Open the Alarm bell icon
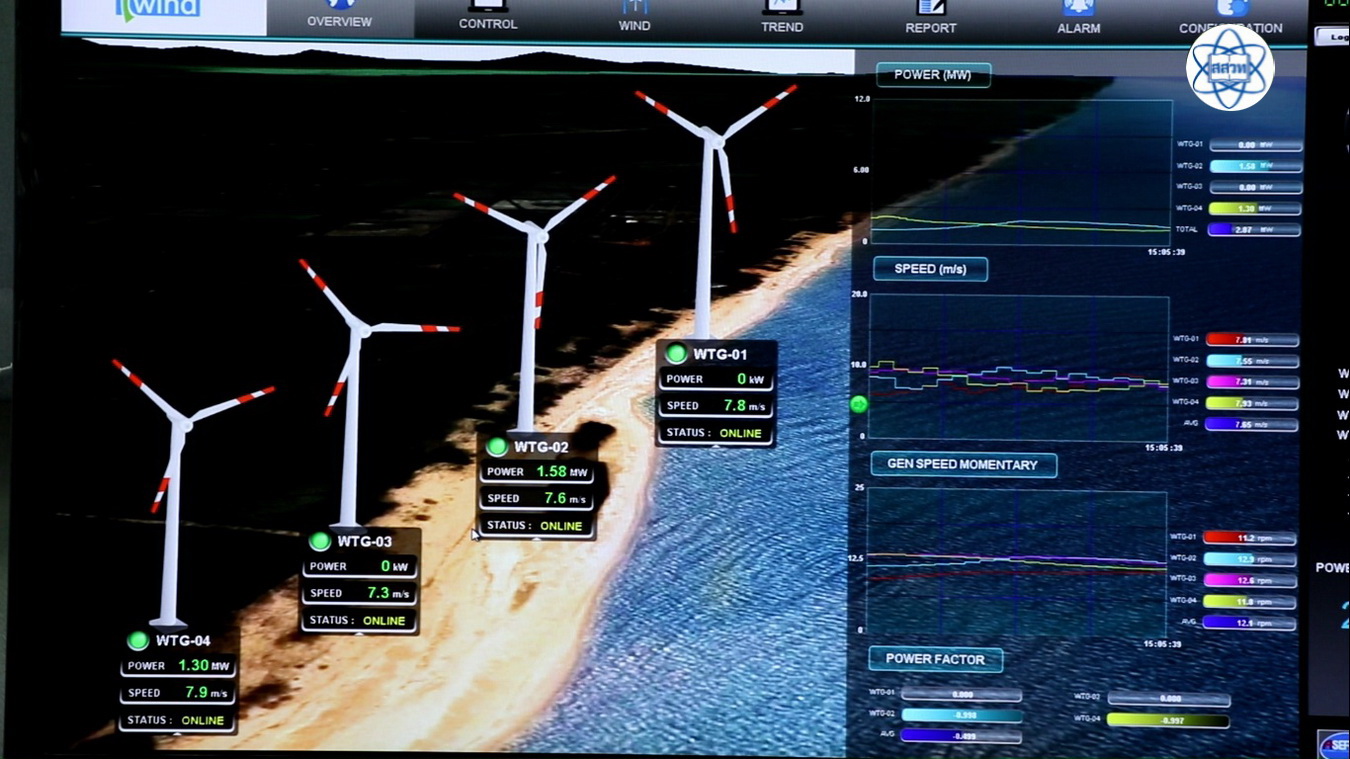1350x759 pixels. [1078, 10]
